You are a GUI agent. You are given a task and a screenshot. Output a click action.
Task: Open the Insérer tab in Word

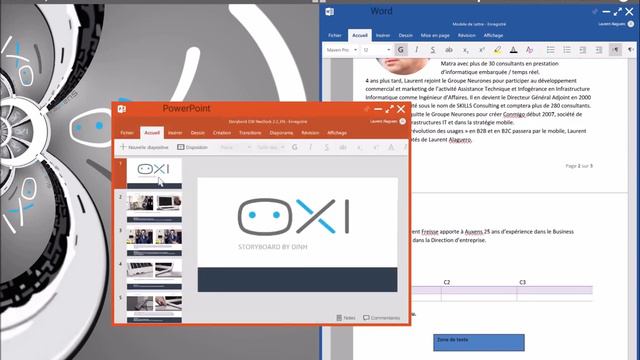pos(383,36)
